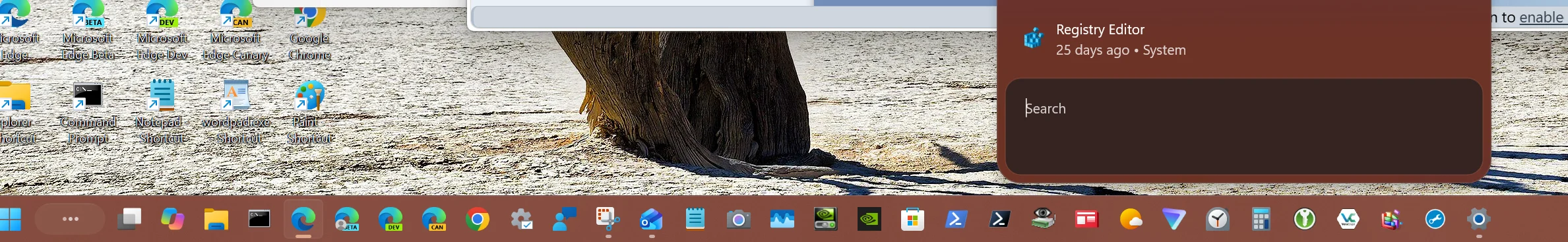Open blue wave graph taskbar icon

[x=782, y=219]
